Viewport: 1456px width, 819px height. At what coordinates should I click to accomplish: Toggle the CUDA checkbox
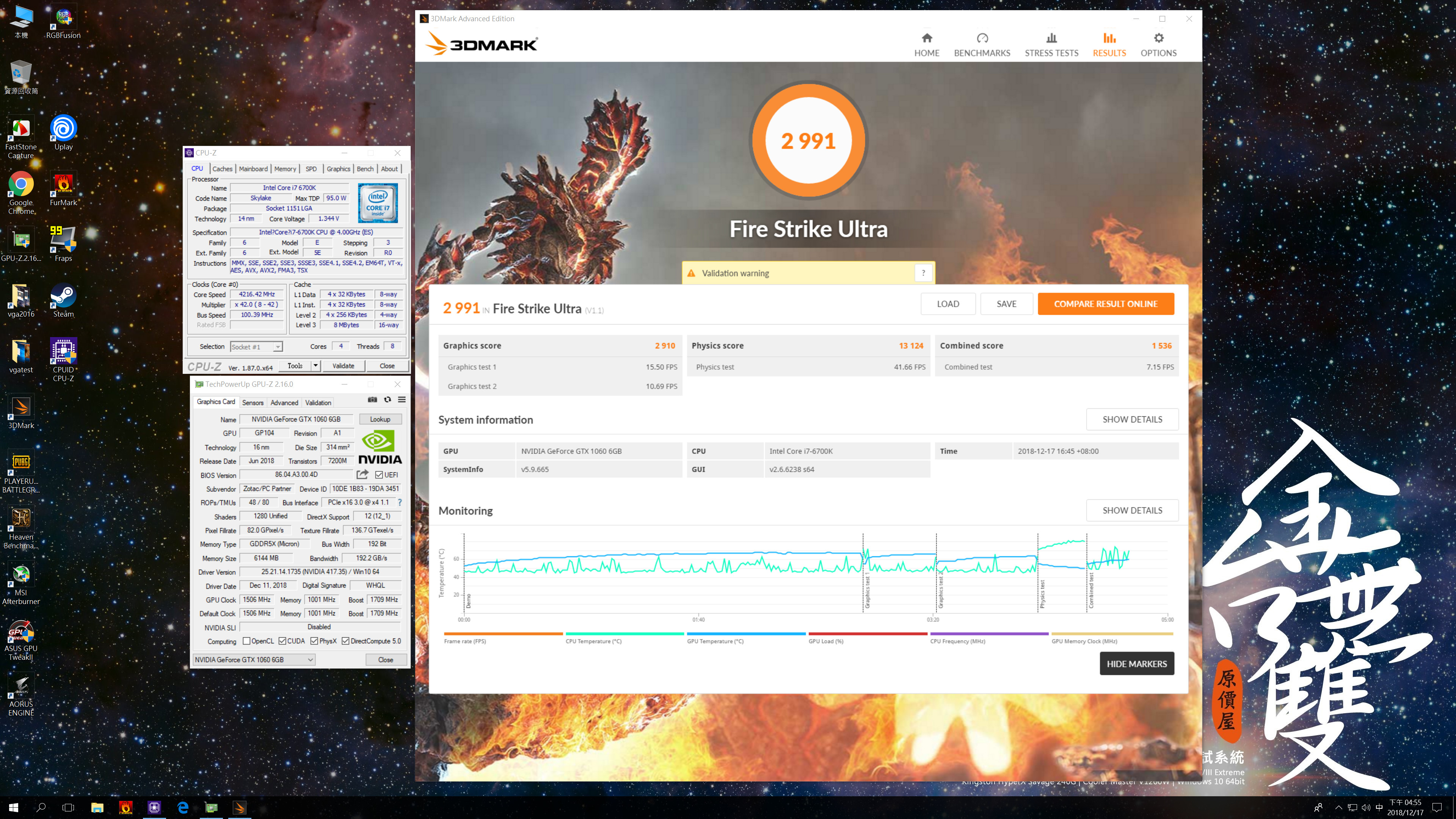click(282, 642)
